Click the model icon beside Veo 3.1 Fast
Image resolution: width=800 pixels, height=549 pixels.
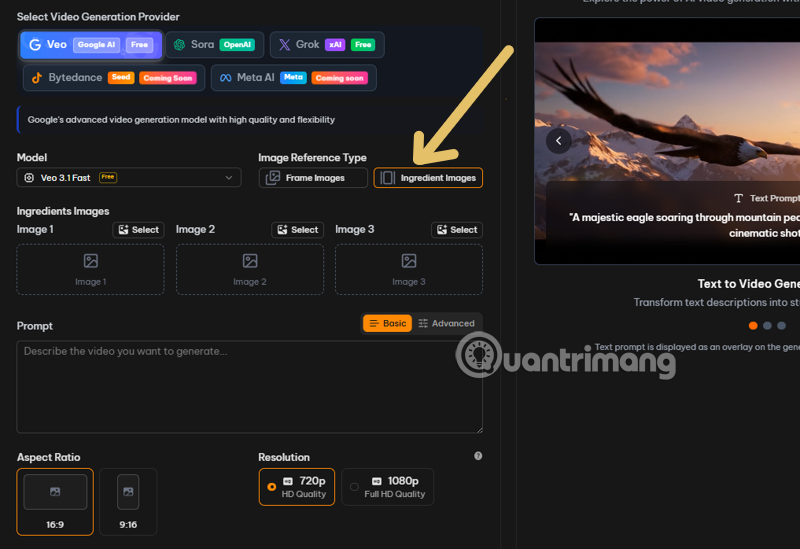pyautogui.click(x=29, y=178)
